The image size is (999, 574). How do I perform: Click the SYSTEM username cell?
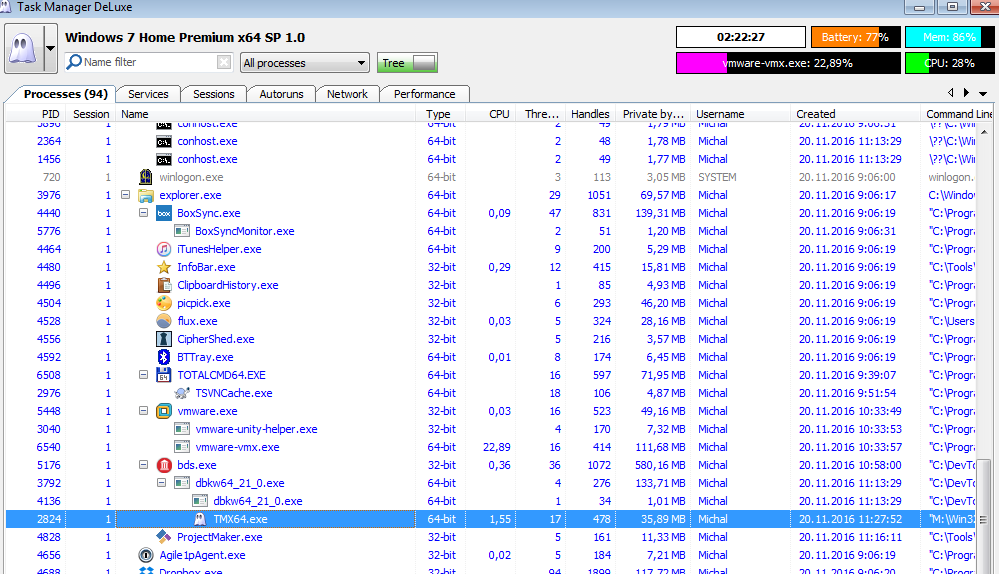pos(717,177)
